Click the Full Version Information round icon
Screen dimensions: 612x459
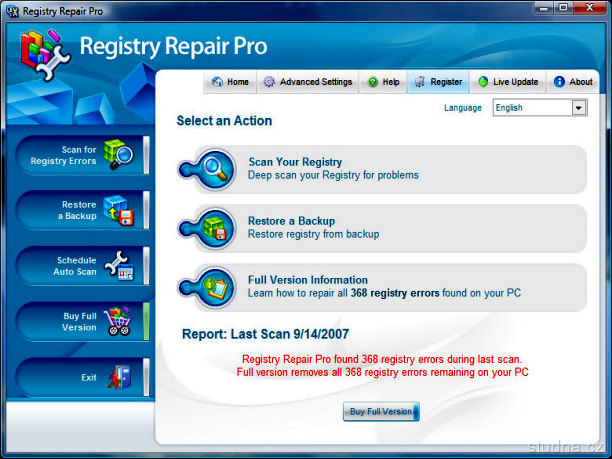[x=214, y=288]
